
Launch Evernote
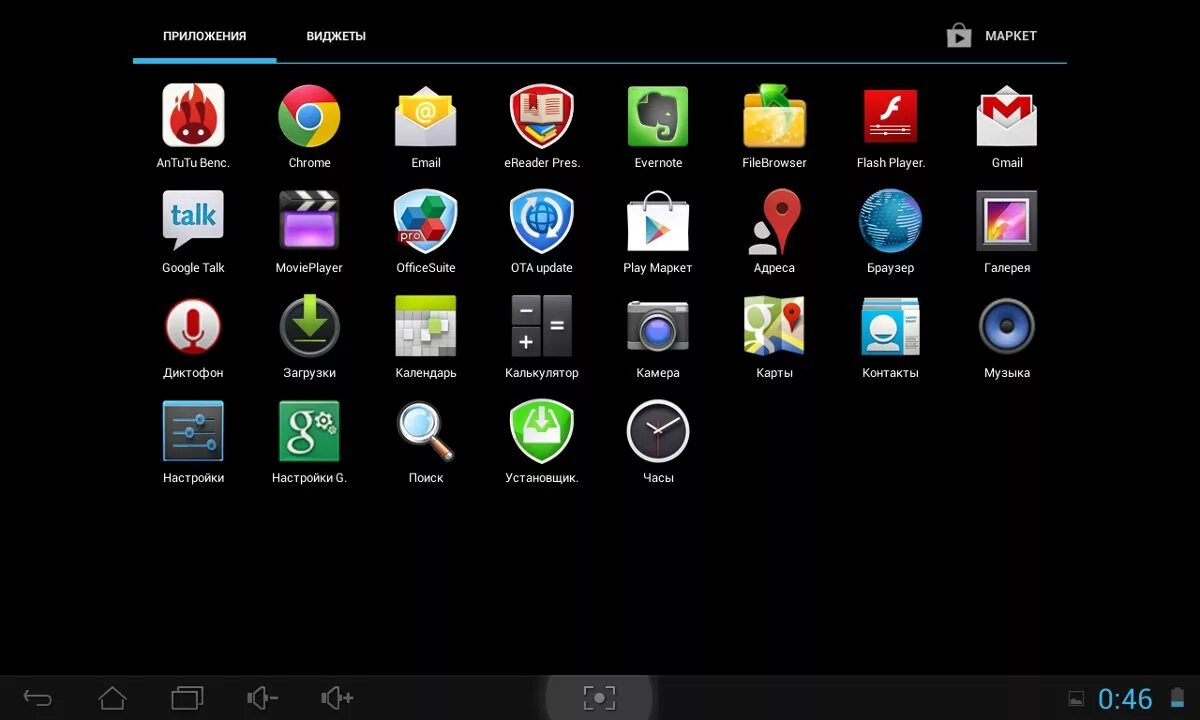click(x=658, y=116)
